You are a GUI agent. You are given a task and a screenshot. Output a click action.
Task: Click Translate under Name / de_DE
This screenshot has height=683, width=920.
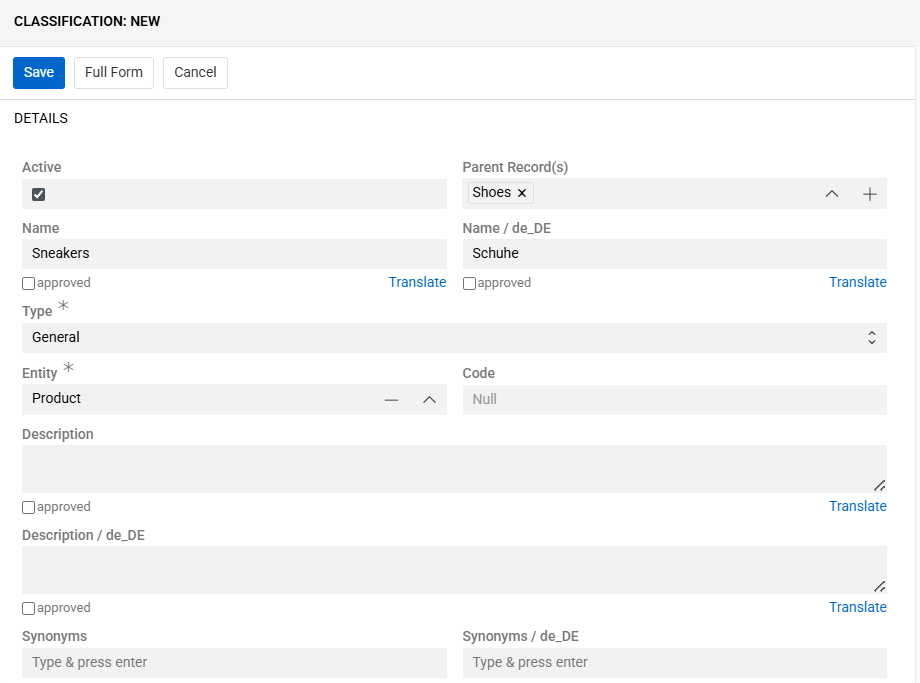coord(857,282)
